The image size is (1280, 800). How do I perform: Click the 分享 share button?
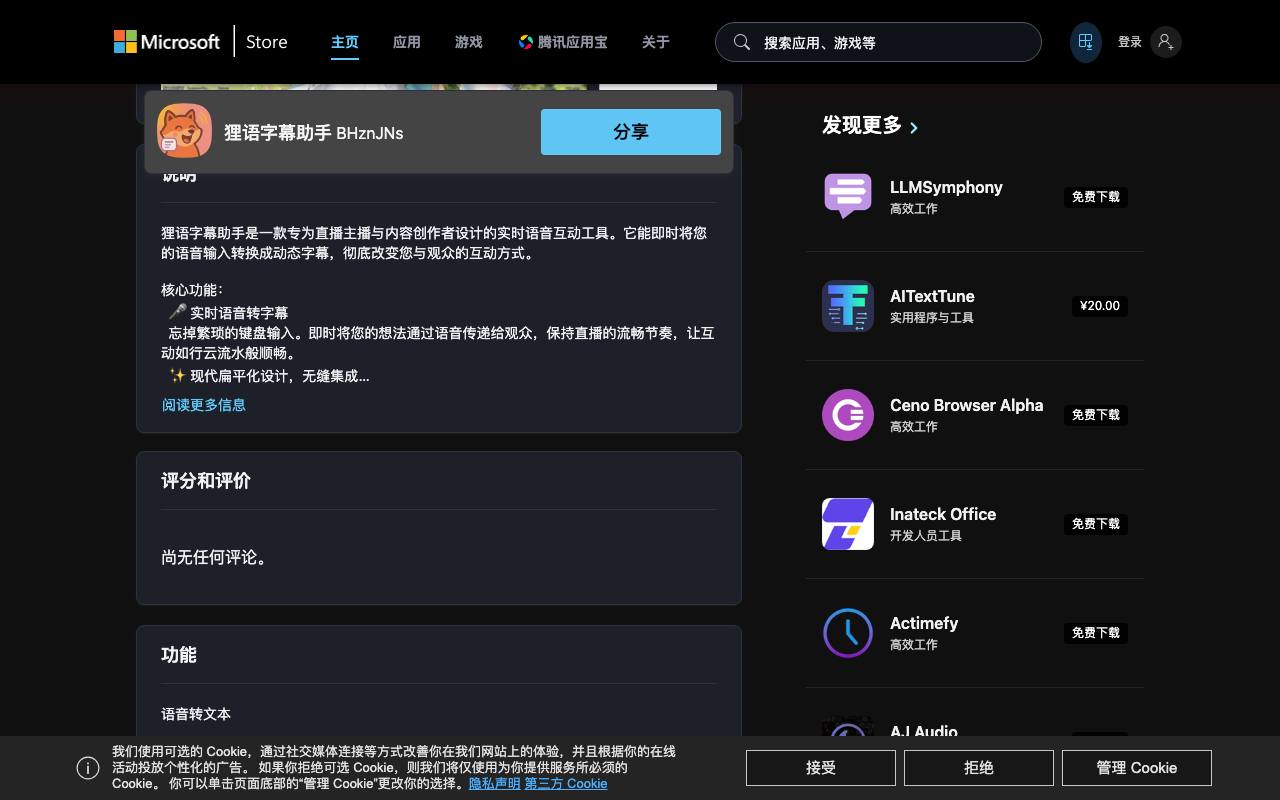point(631,132)
